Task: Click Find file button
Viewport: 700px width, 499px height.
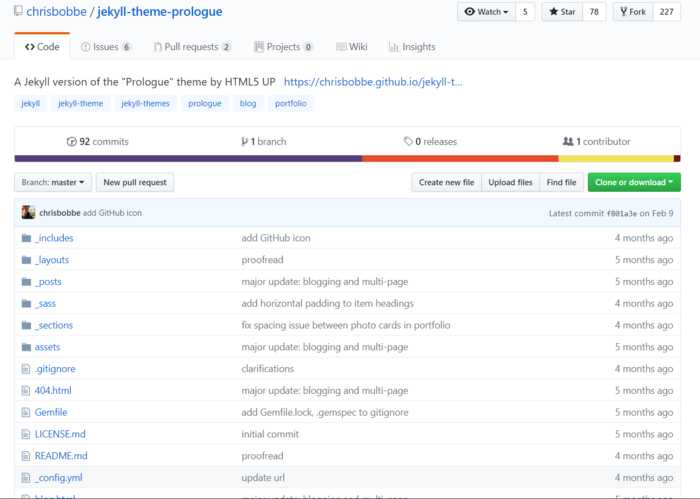Action: coord(562,183)
